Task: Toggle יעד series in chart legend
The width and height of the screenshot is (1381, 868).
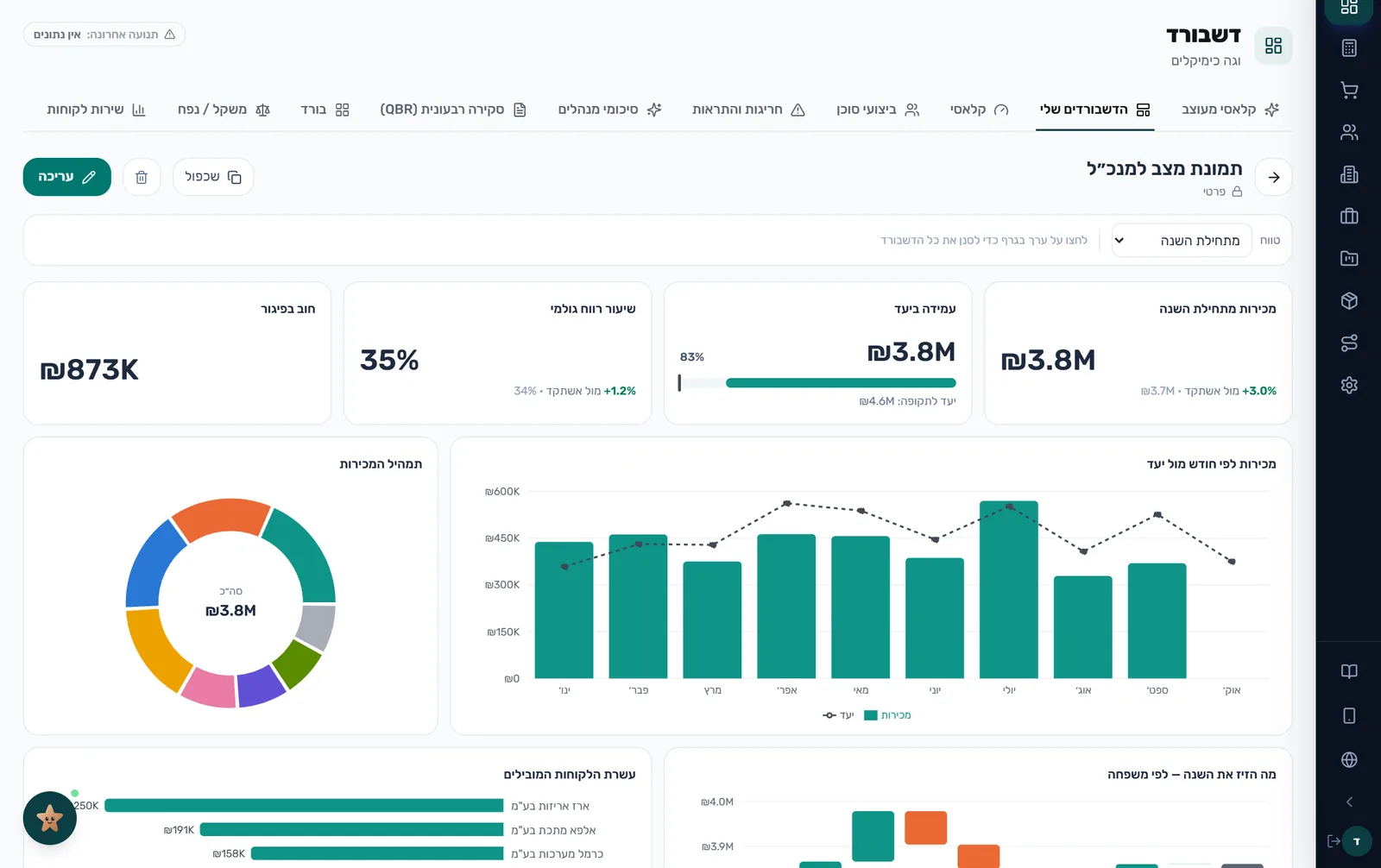Action: coord(838,715)
